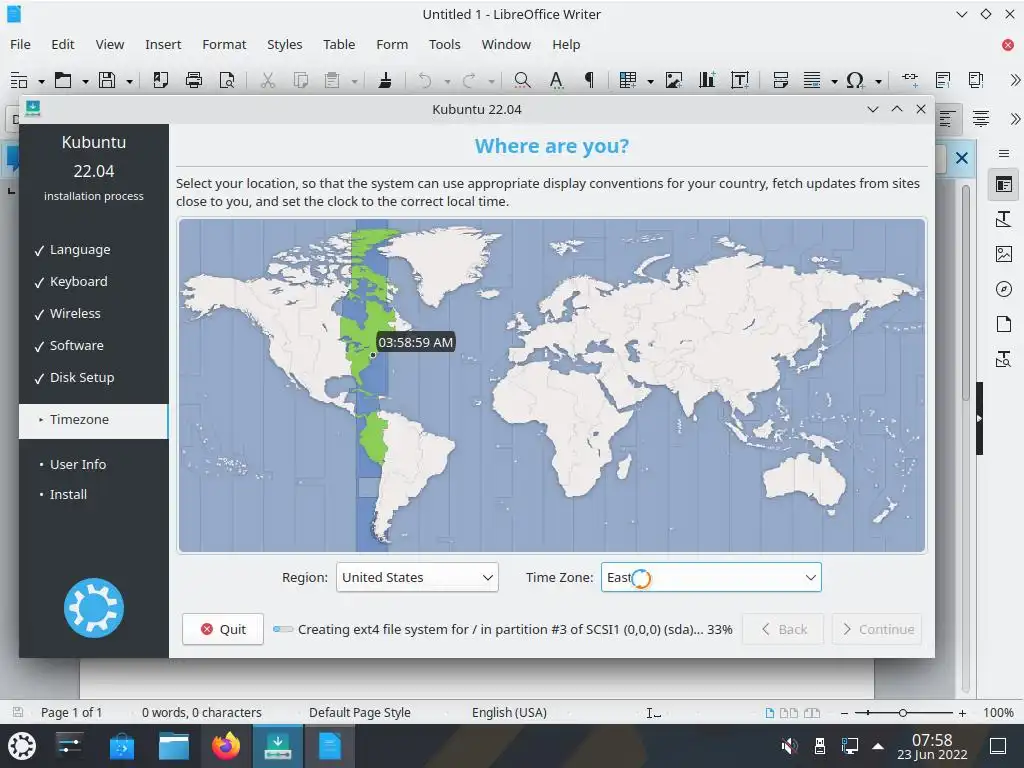Click the Insert Image icon
The width and height of the screenshot is (1024, 768).
pos(673,80)
